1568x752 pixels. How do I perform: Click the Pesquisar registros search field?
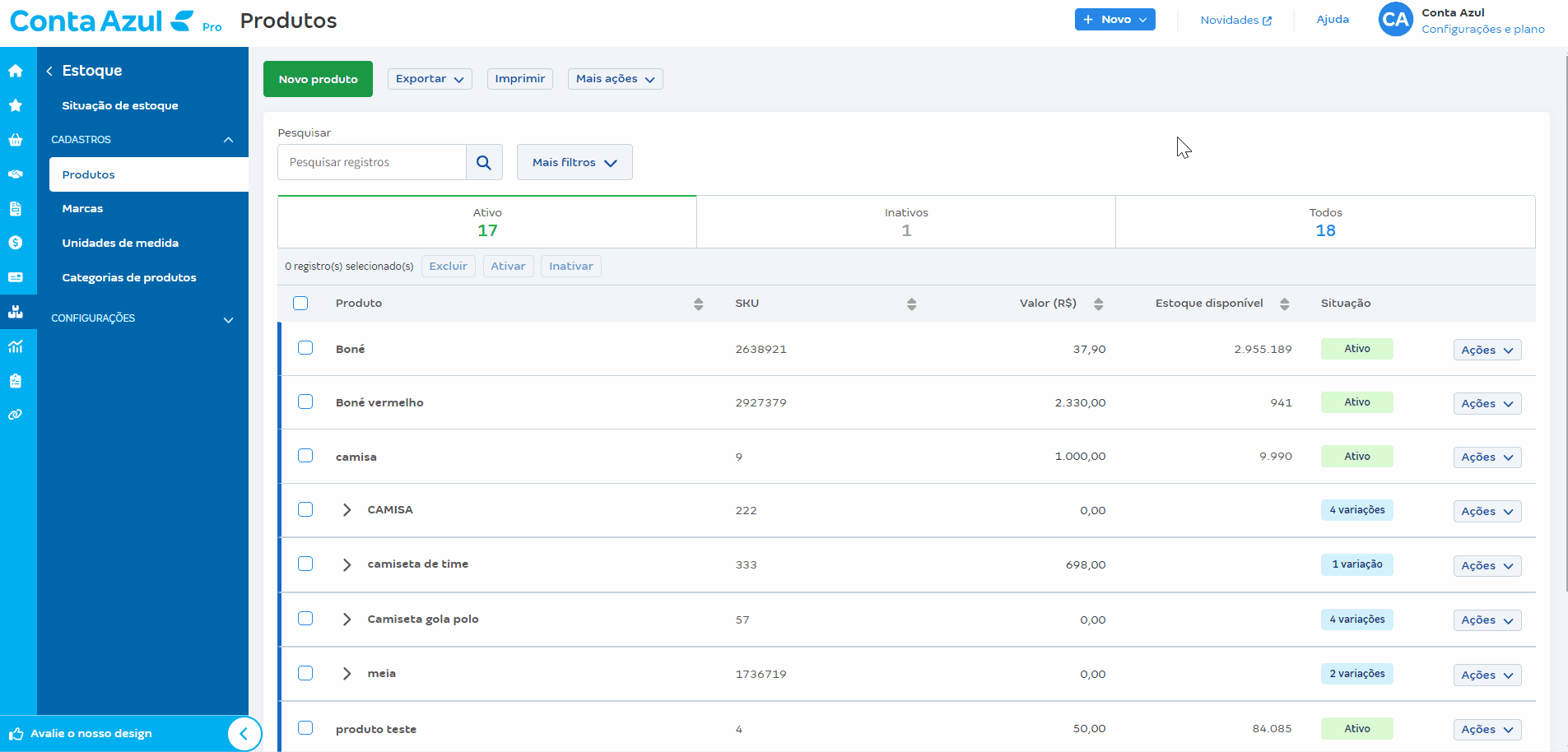coord(372,162)
